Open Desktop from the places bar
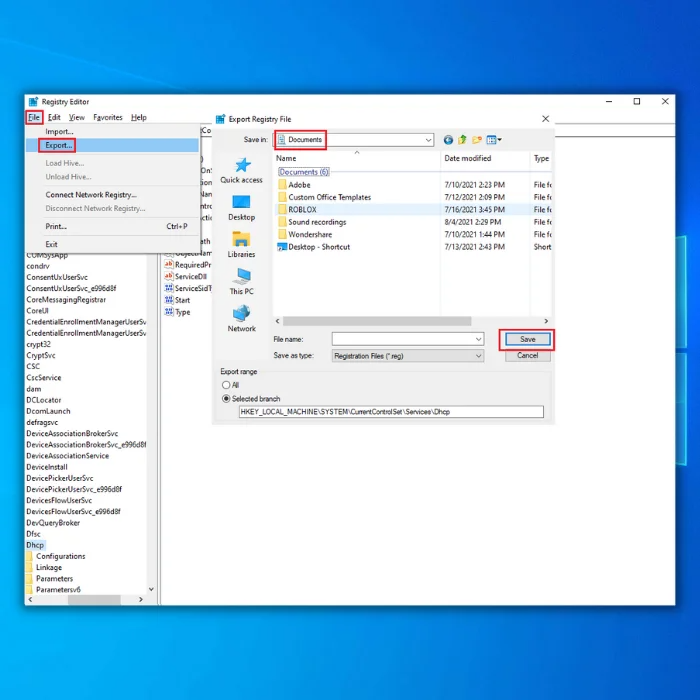This screenshot has width=700, height=700. (241, 207)
